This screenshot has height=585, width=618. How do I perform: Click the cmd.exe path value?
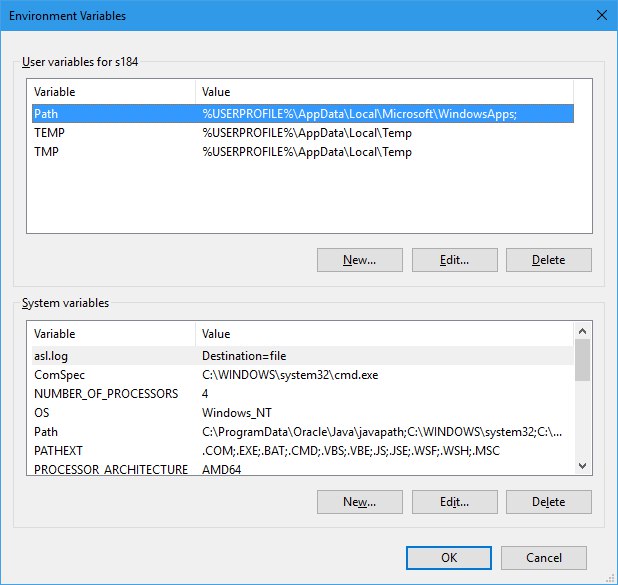click(x=290, y=375)
